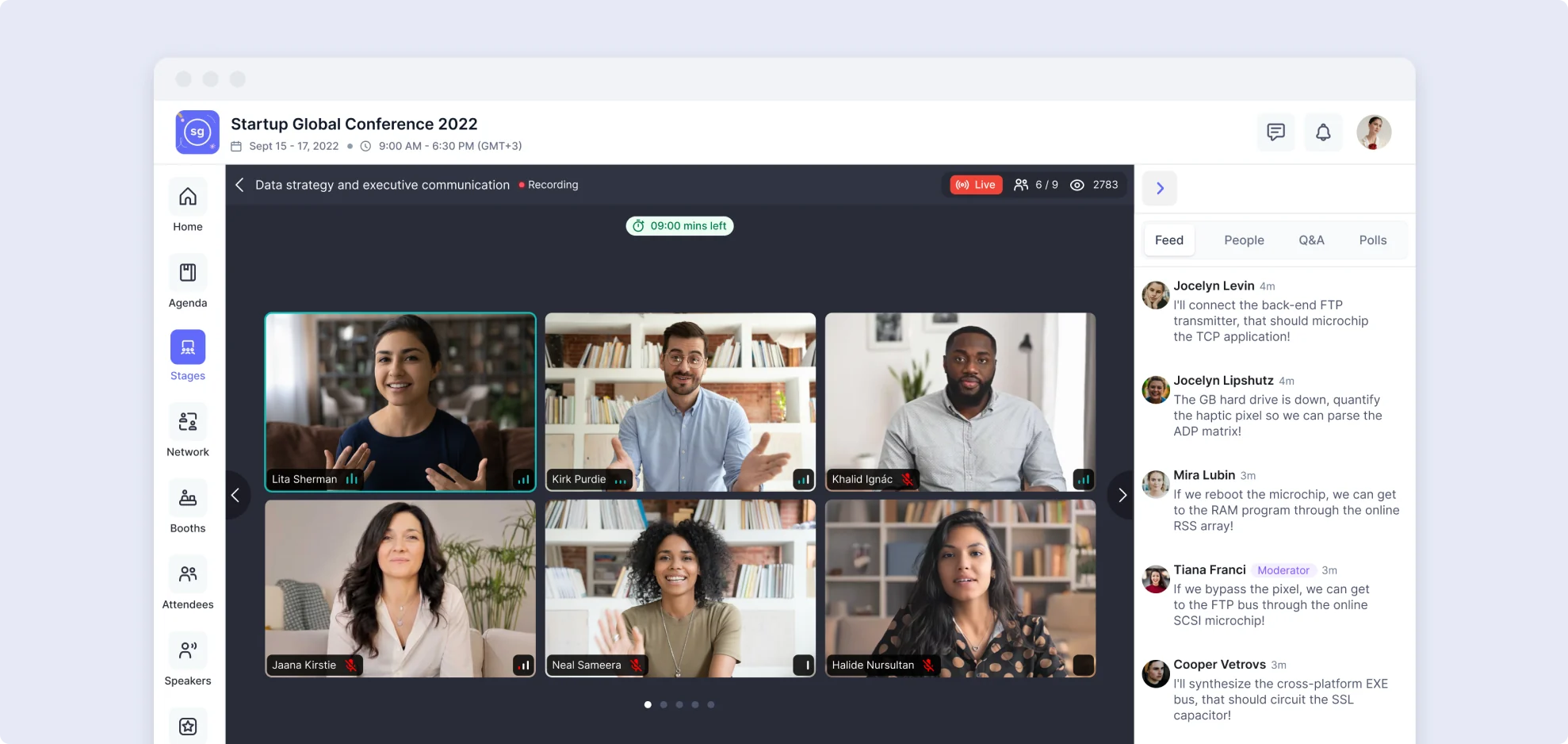Click Neal Sameera's muted microphone icon
The height and width of the screenshot is (744, 1568).
click(636, 665)
